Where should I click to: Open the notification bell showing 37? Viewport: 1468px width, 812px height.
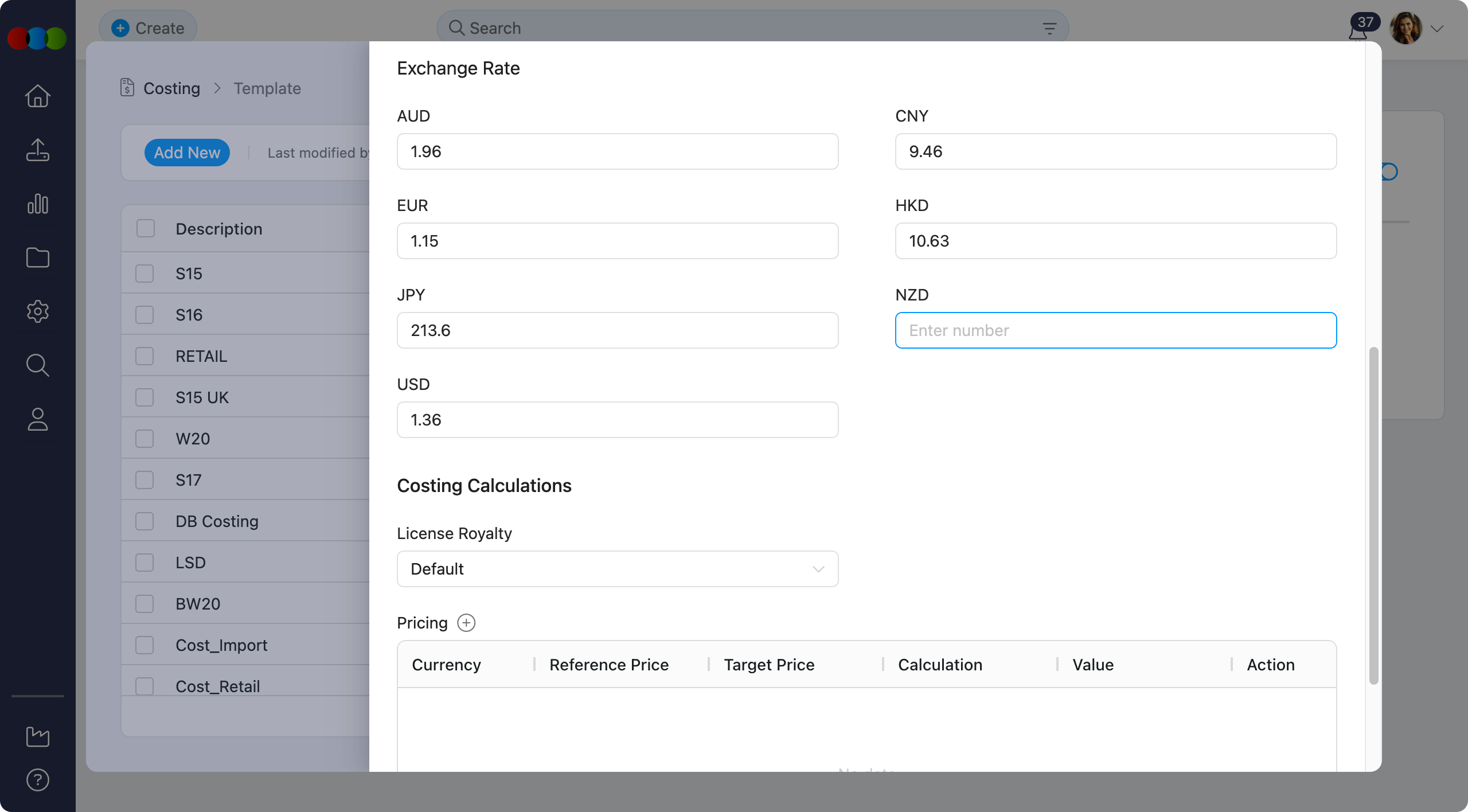(1357, 28)
